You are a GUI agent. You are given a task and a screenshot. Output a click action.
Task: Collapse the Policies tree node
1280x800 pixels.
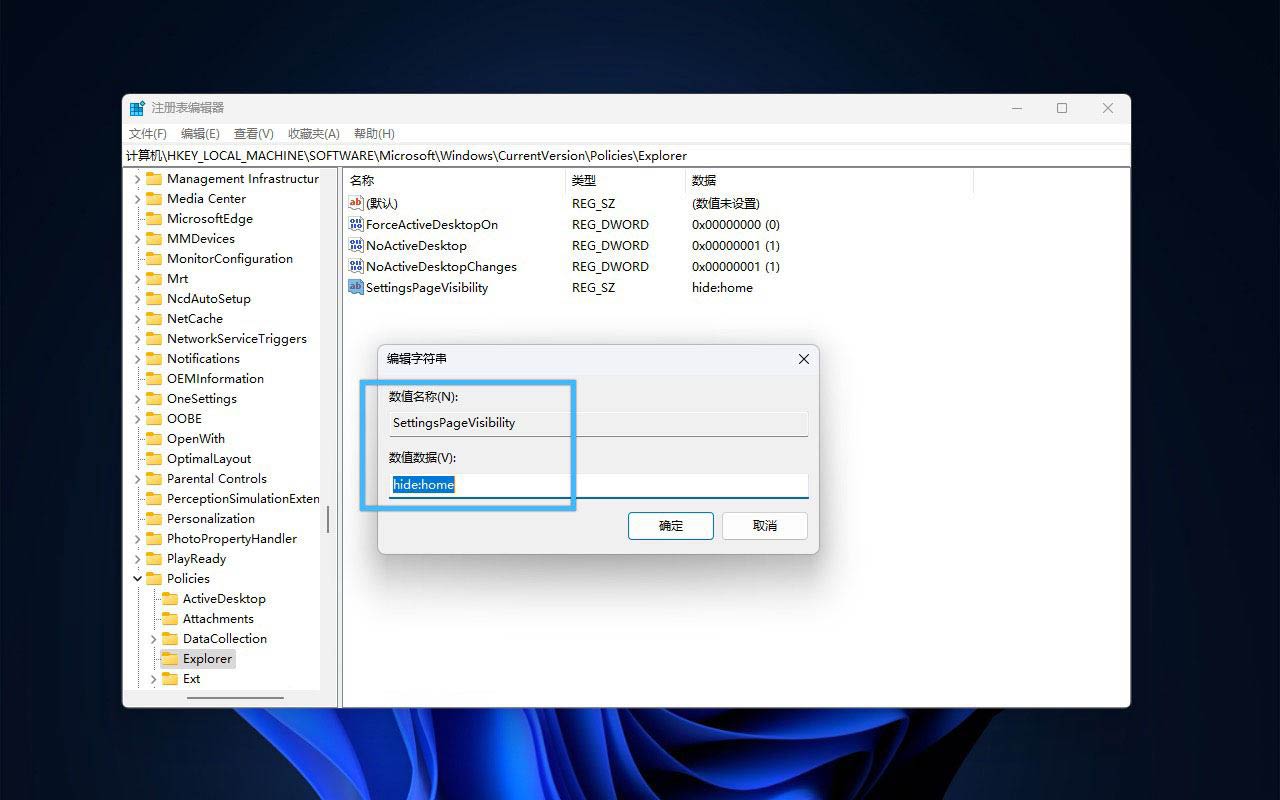pyautogui.click(x=138, y=579)
